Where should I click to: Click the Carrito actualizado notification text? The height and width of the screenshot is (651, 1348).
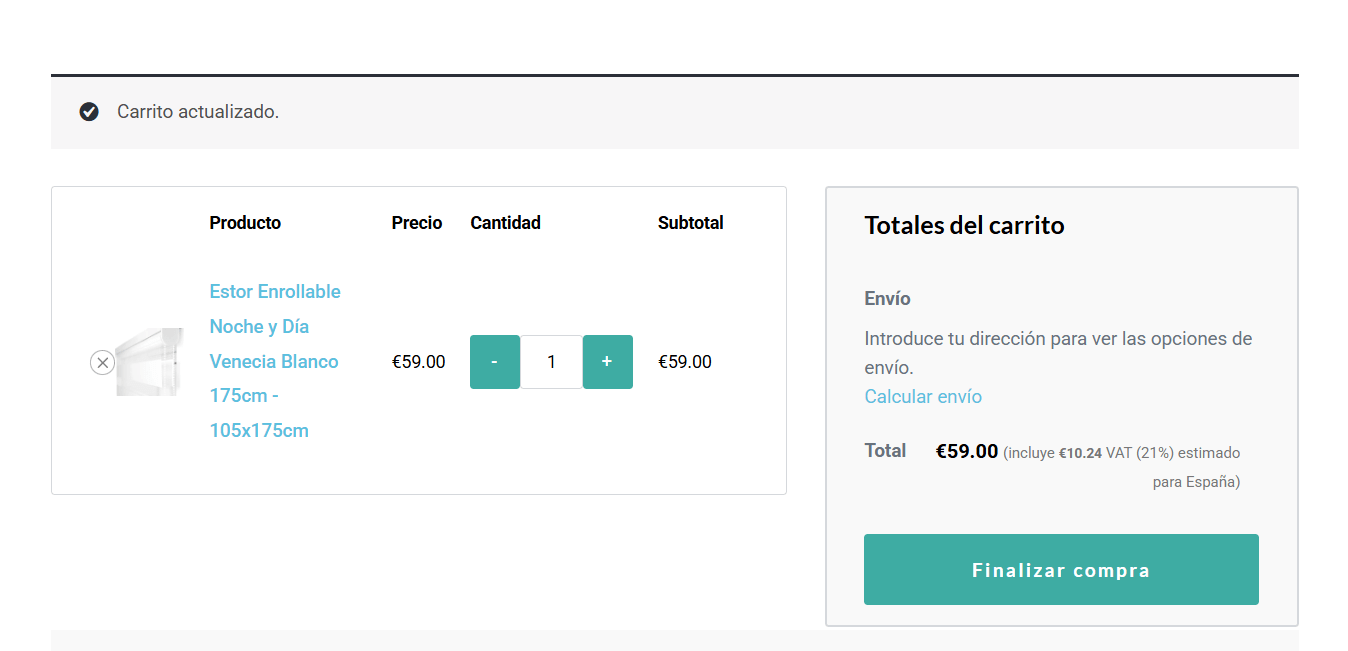click(198, 112)
